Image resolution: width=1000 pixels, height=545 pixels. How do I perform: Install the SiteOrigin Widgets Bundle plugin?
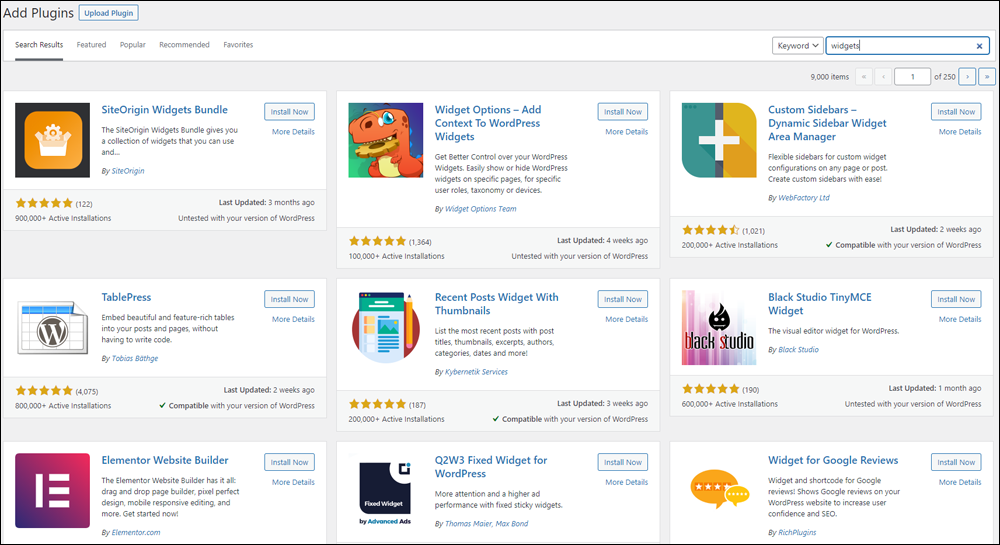click(289, 112)
